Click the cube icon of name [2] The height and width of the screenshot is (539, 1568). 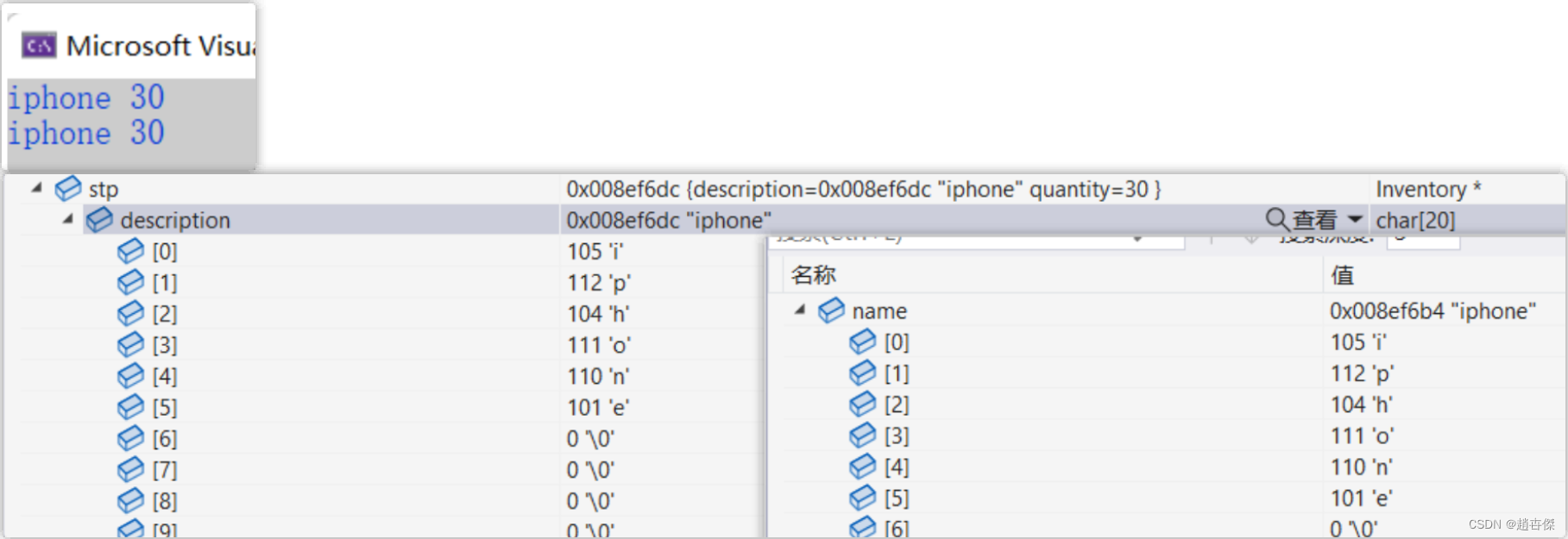tap(862, 404)
